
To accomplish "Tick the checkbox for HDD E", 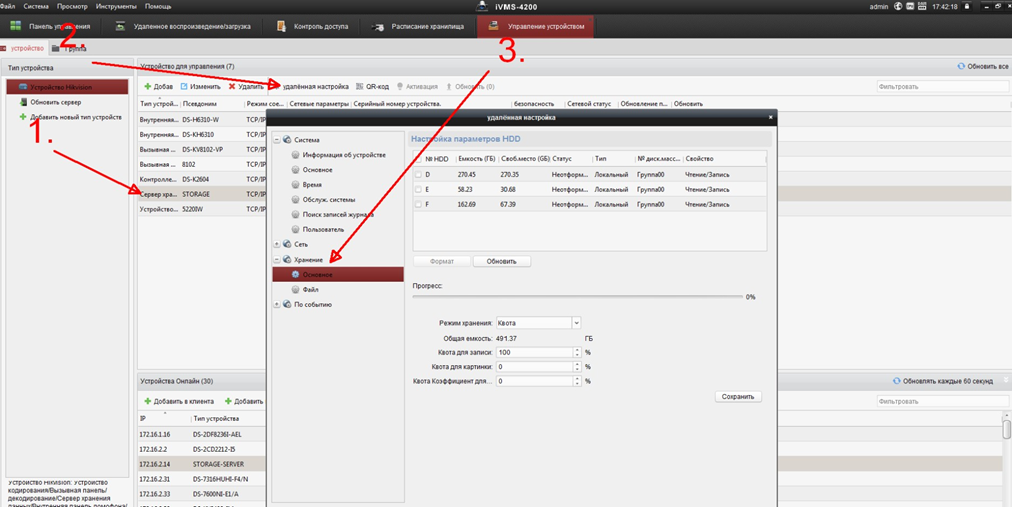I will pyautogui.click(x=418, y=189).
